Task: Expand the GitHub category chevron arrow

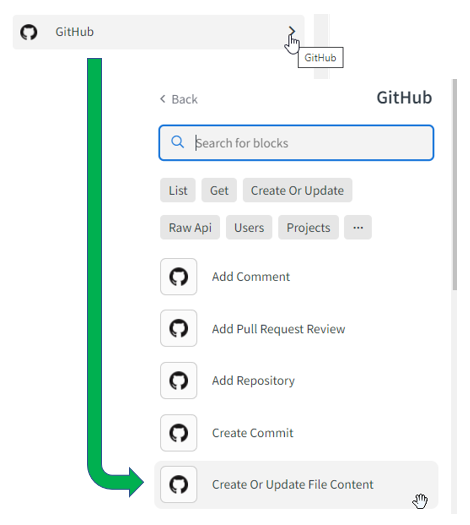Action: 292,31
